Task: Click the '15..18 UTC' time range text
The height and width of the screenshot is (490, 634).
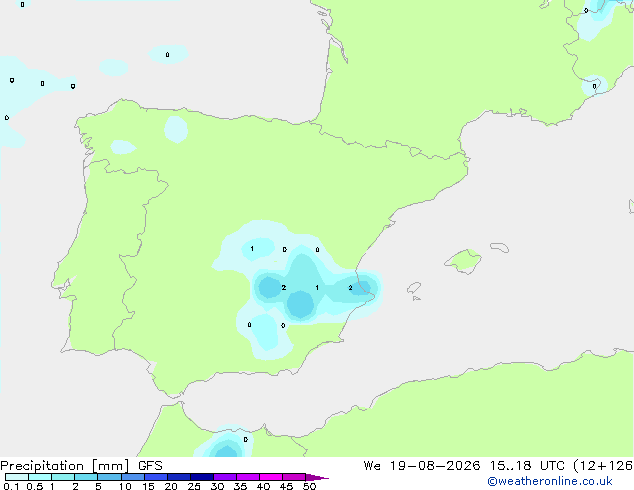Action: [527, 466]
